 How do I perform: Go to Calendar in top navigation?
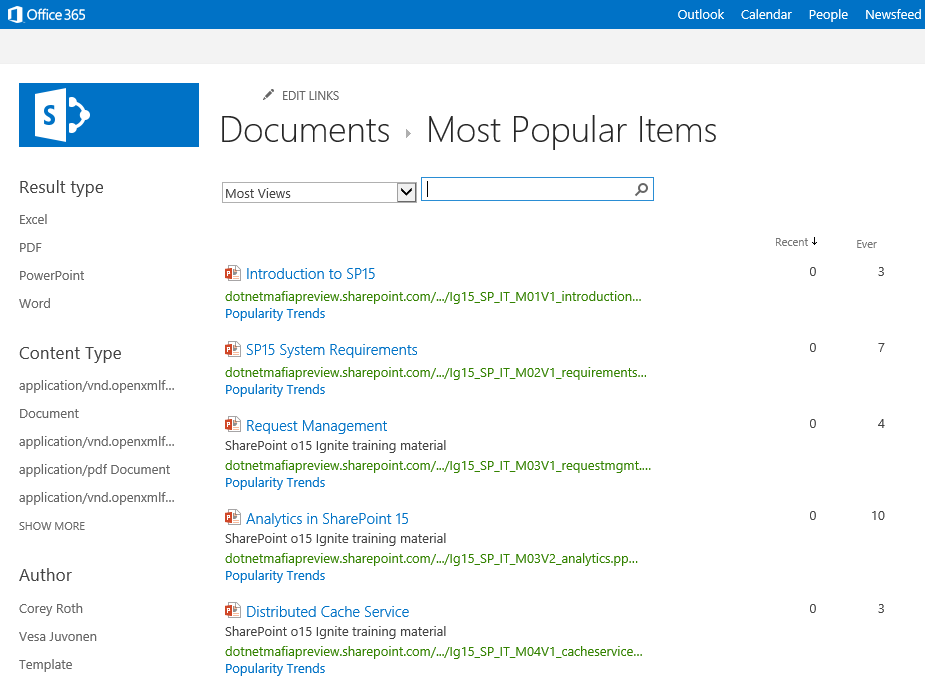[x=766, y=15]
